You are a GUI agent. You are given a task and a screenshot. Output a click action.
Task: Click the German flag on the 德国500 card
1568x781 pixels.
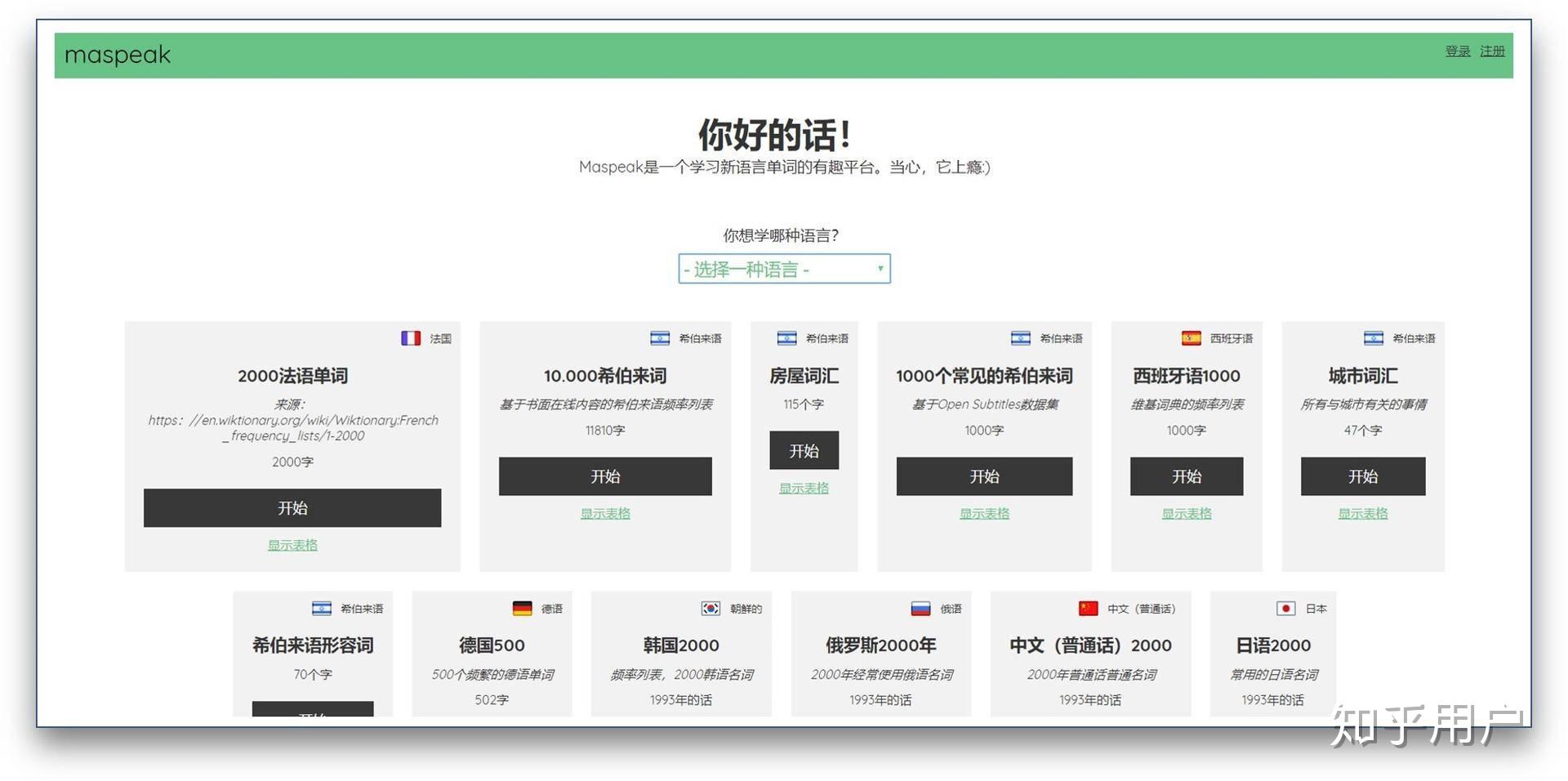520,608
